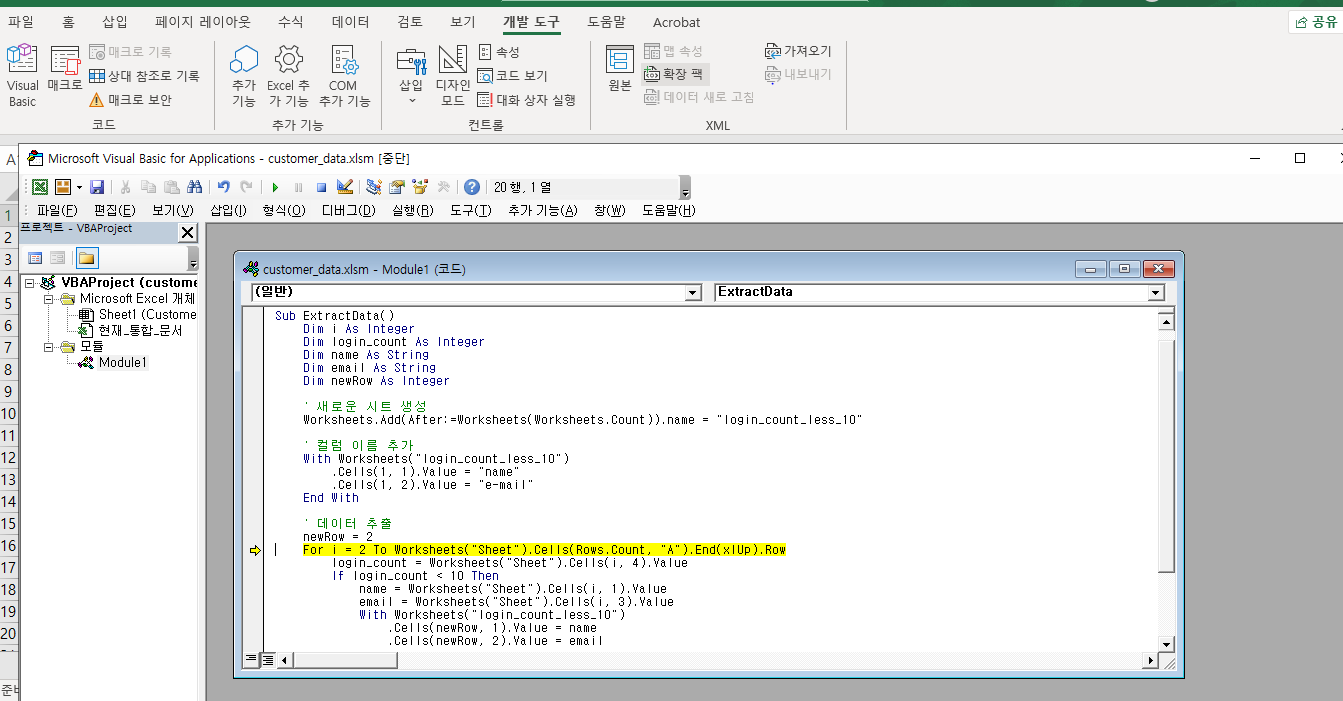This screenshot has height=701, width=1343.
Task: Switch to the 데이터 ribbon tab
Action: click(x=350, y=21)
